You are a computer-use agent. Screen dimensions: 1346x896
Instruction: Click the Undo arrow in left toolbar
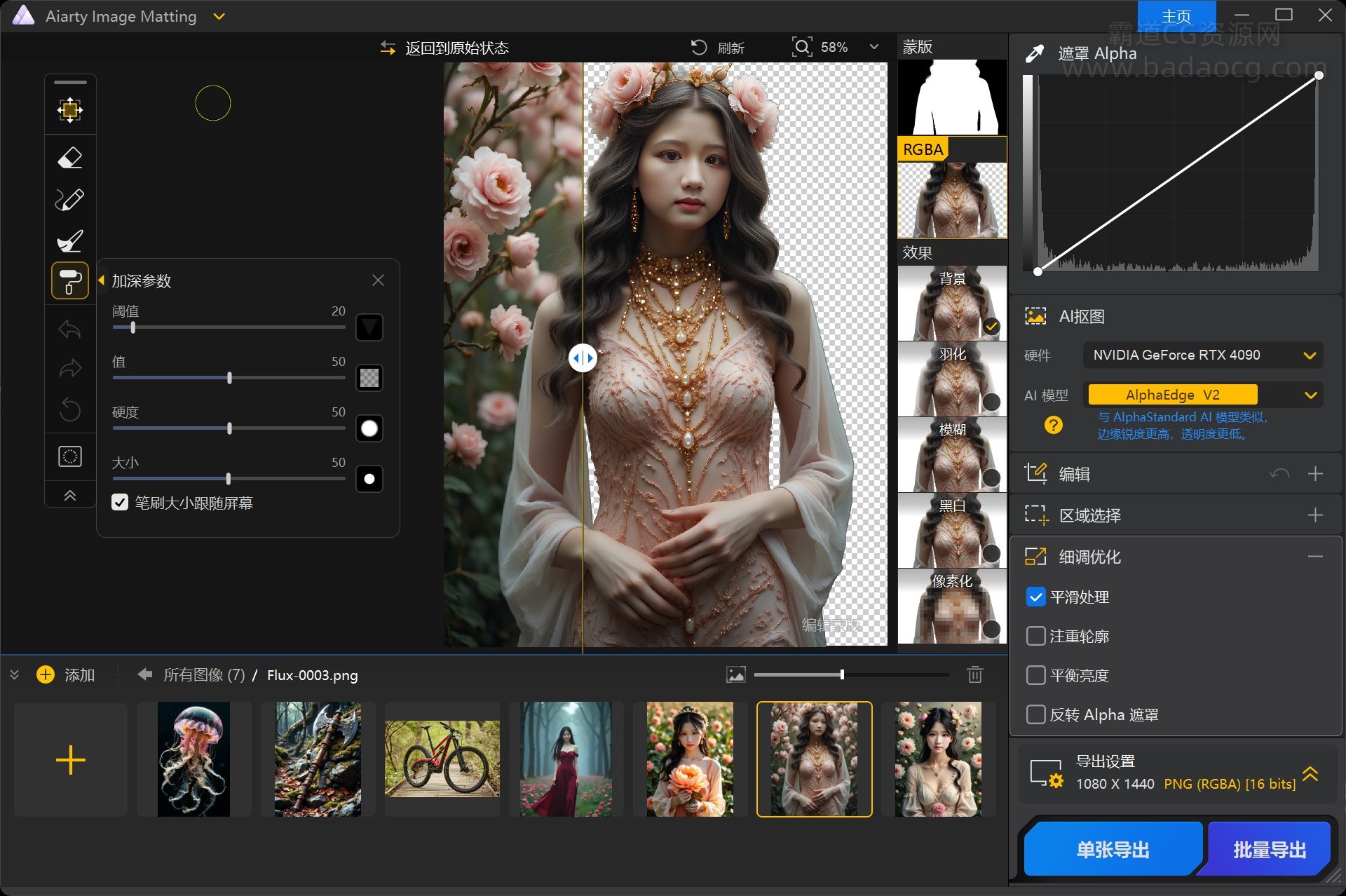coord(70,329)
